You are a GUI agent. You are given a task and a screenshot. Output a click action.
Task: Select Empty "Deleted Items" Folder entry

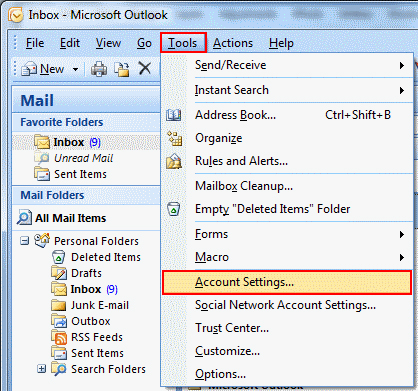[x=287, y=209]
